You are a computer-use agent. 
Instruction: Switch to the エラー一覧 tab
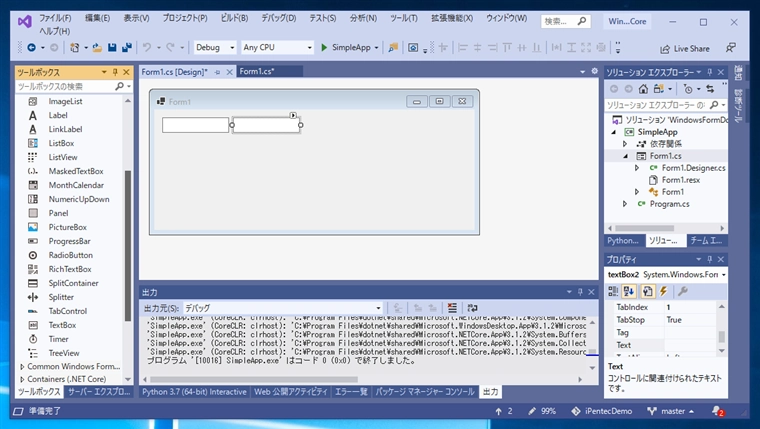(351, 392)
